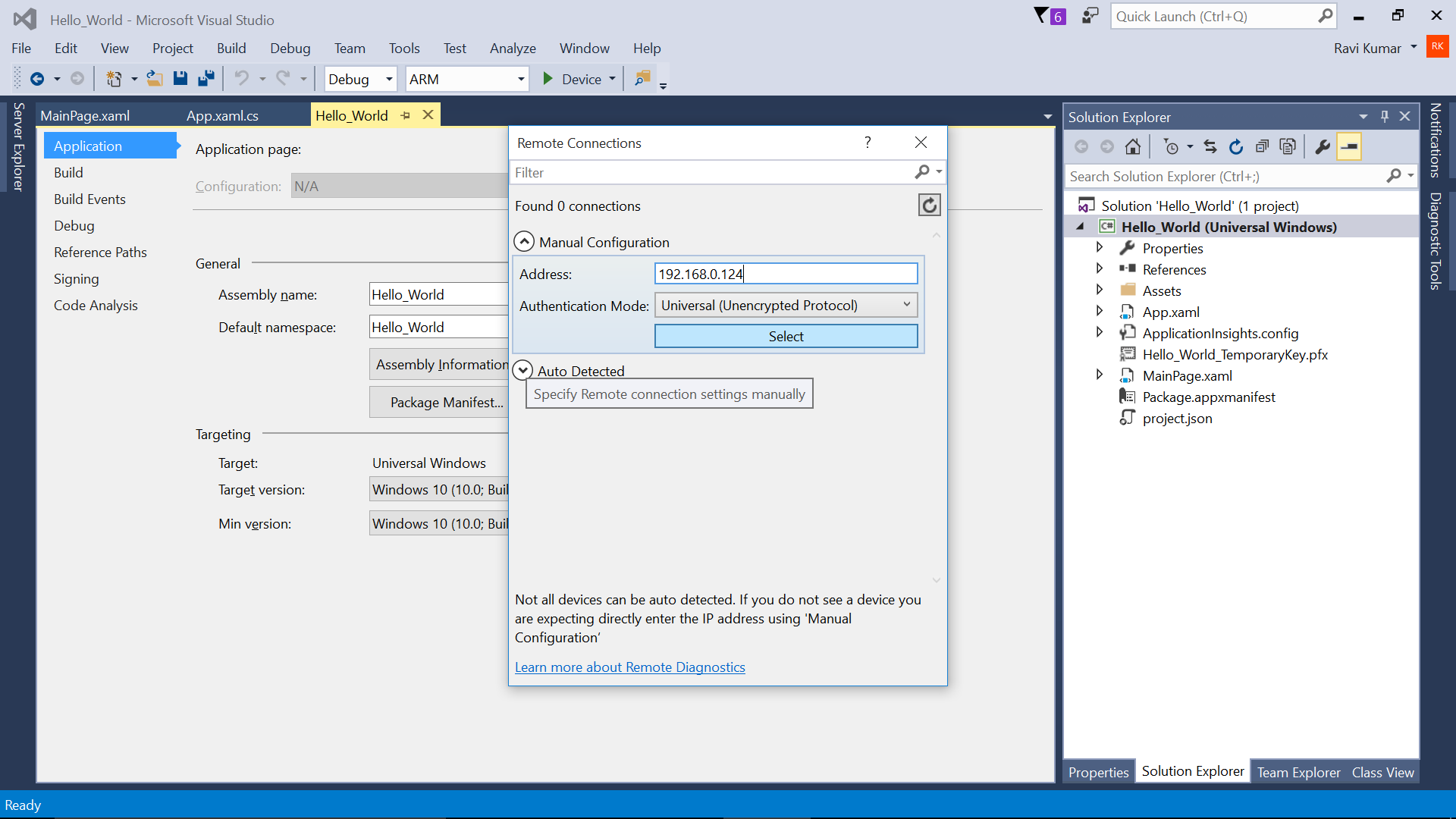Screen dimensions: 1456x819
Task: Click the Show All Files icon
Action: [x=1288, y=147]
